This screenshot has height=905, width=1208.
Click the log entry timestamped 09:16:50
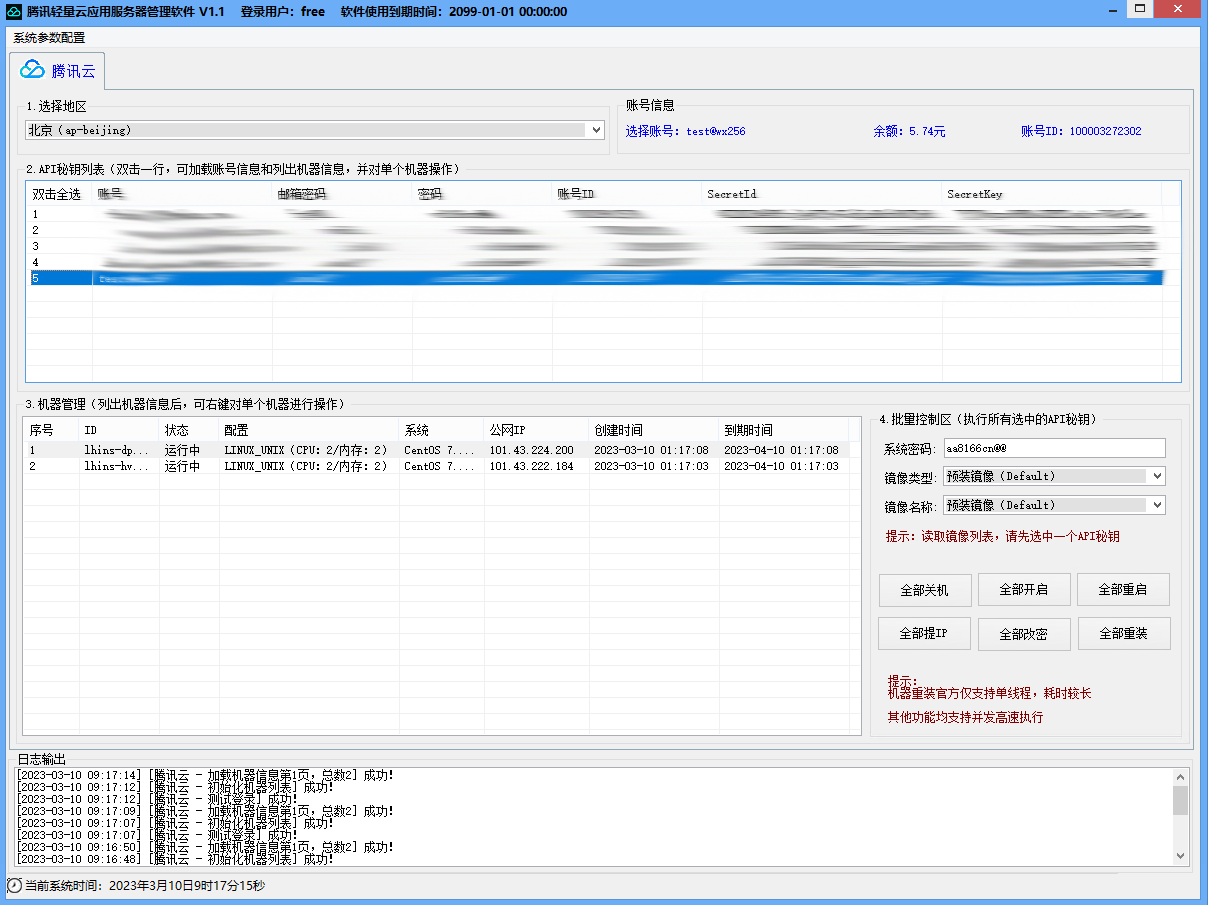tap(205, 847)
